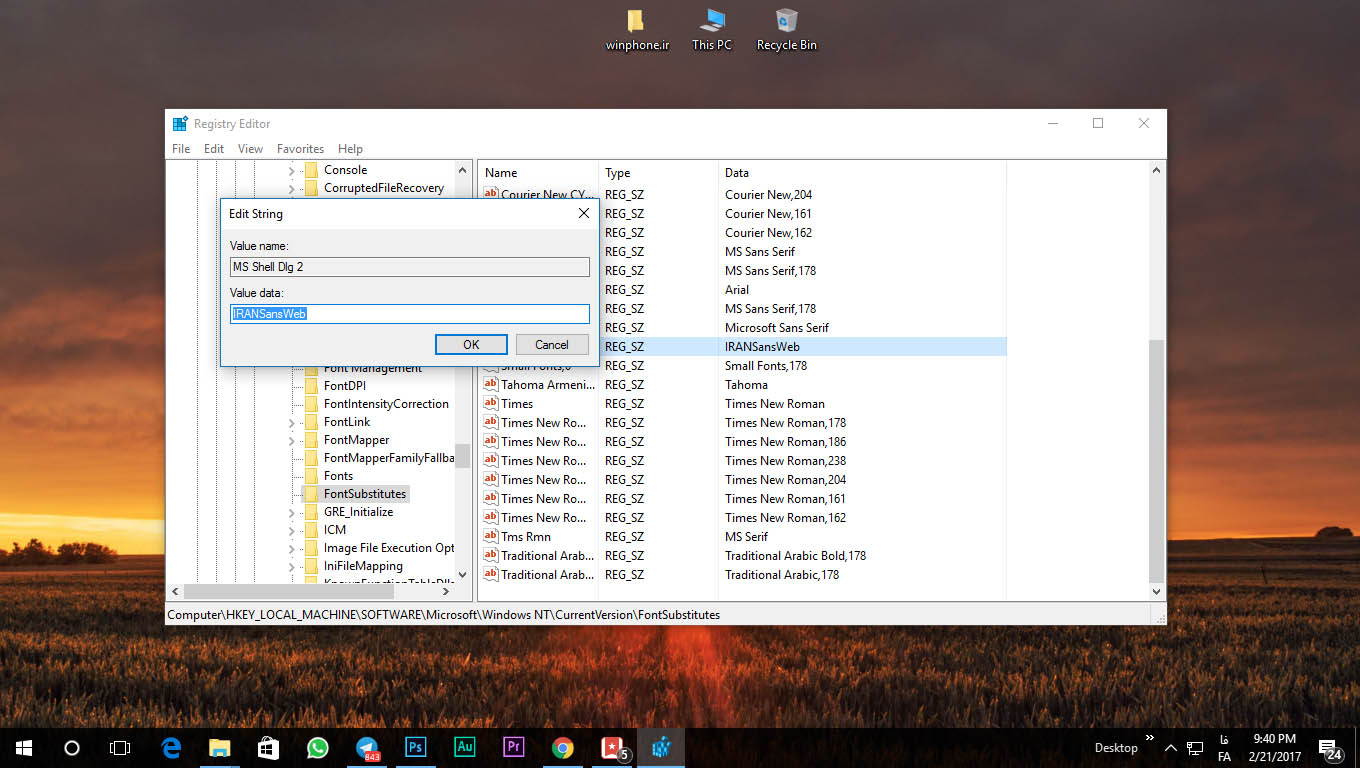This screenshot has width=1360, height=768.
Task: Expand the GRE_Initialize key
Action: 291,512
